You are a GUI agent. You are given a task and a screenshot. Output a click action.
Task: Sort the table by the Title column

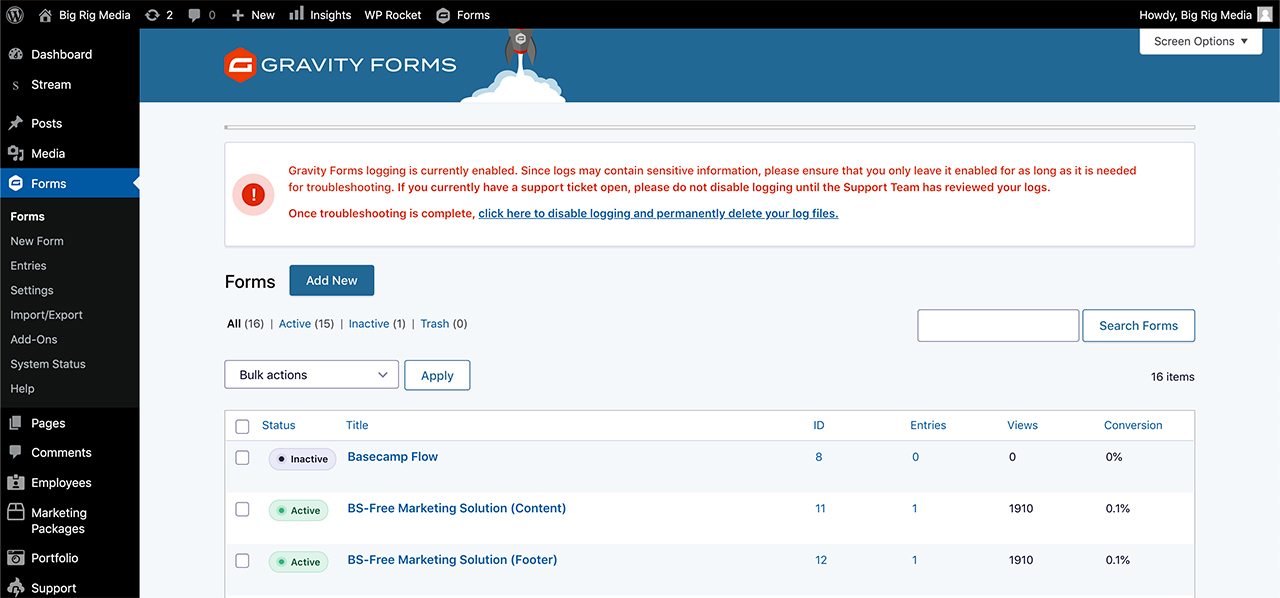point(357,426)
